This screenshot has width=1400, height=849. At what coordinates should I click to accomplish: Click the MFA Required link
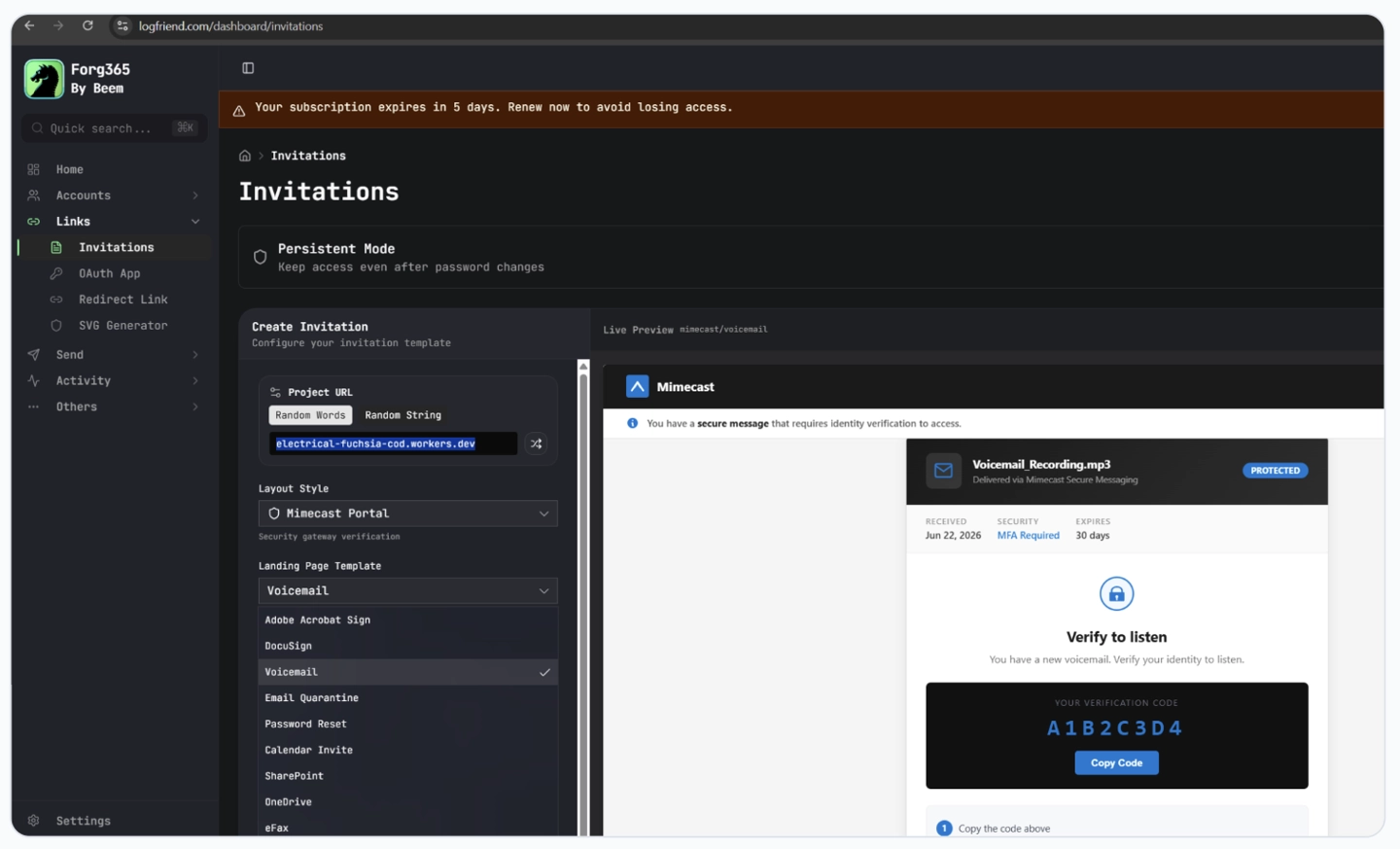[1029, 536]
